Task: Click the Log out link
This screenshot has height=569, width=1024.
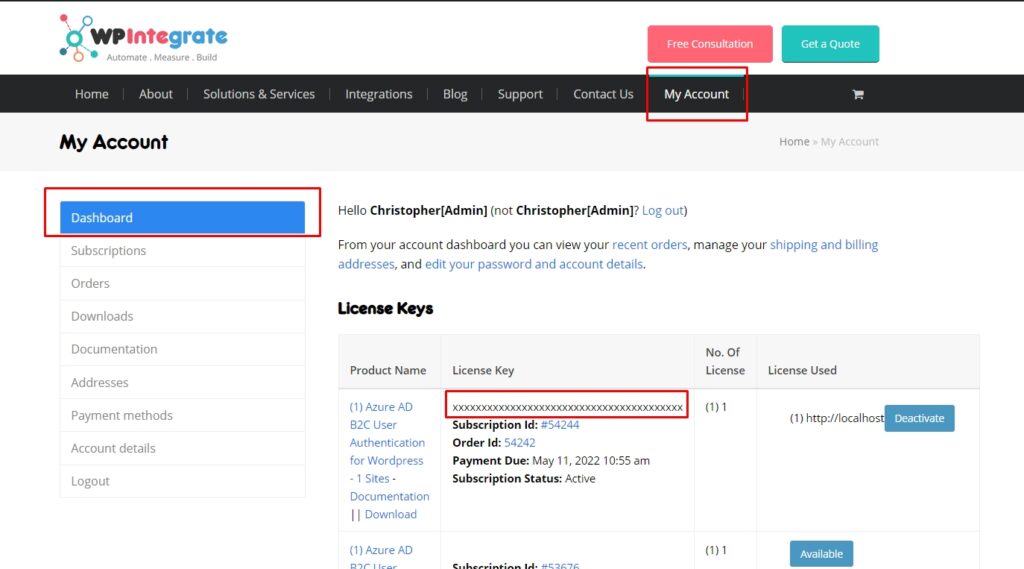Action: (663, 210)
